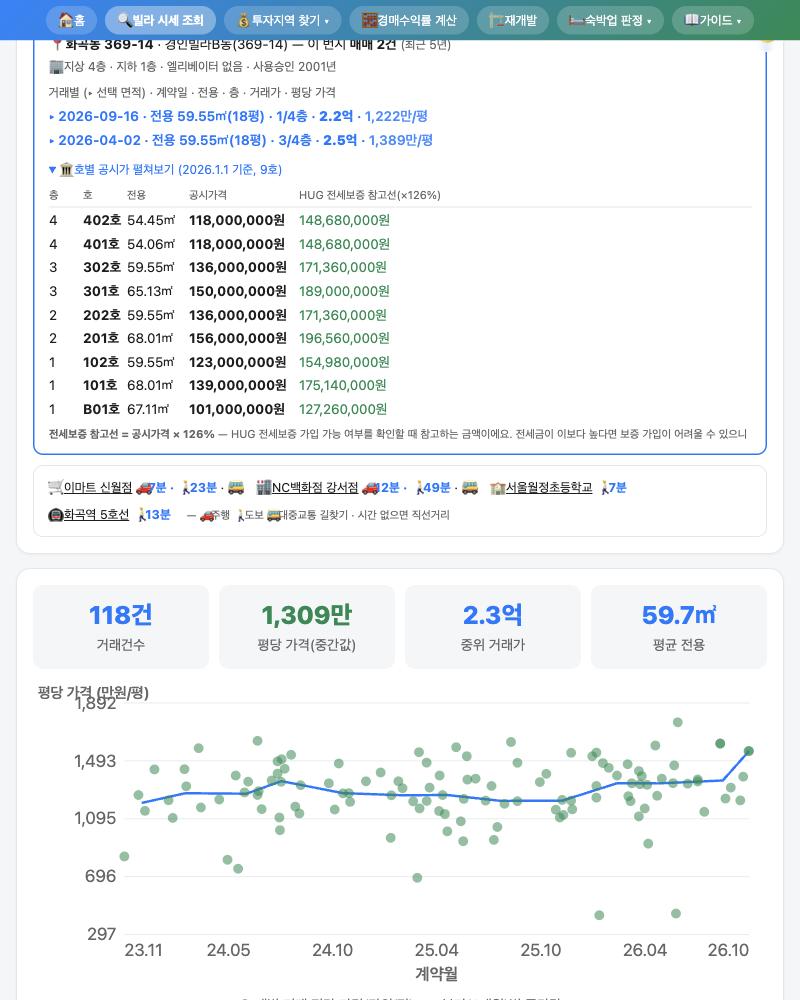Screen dimensions: 800x1000
Task: Click the brick icon in 경매수익률 계산
Action: (369, 20)
